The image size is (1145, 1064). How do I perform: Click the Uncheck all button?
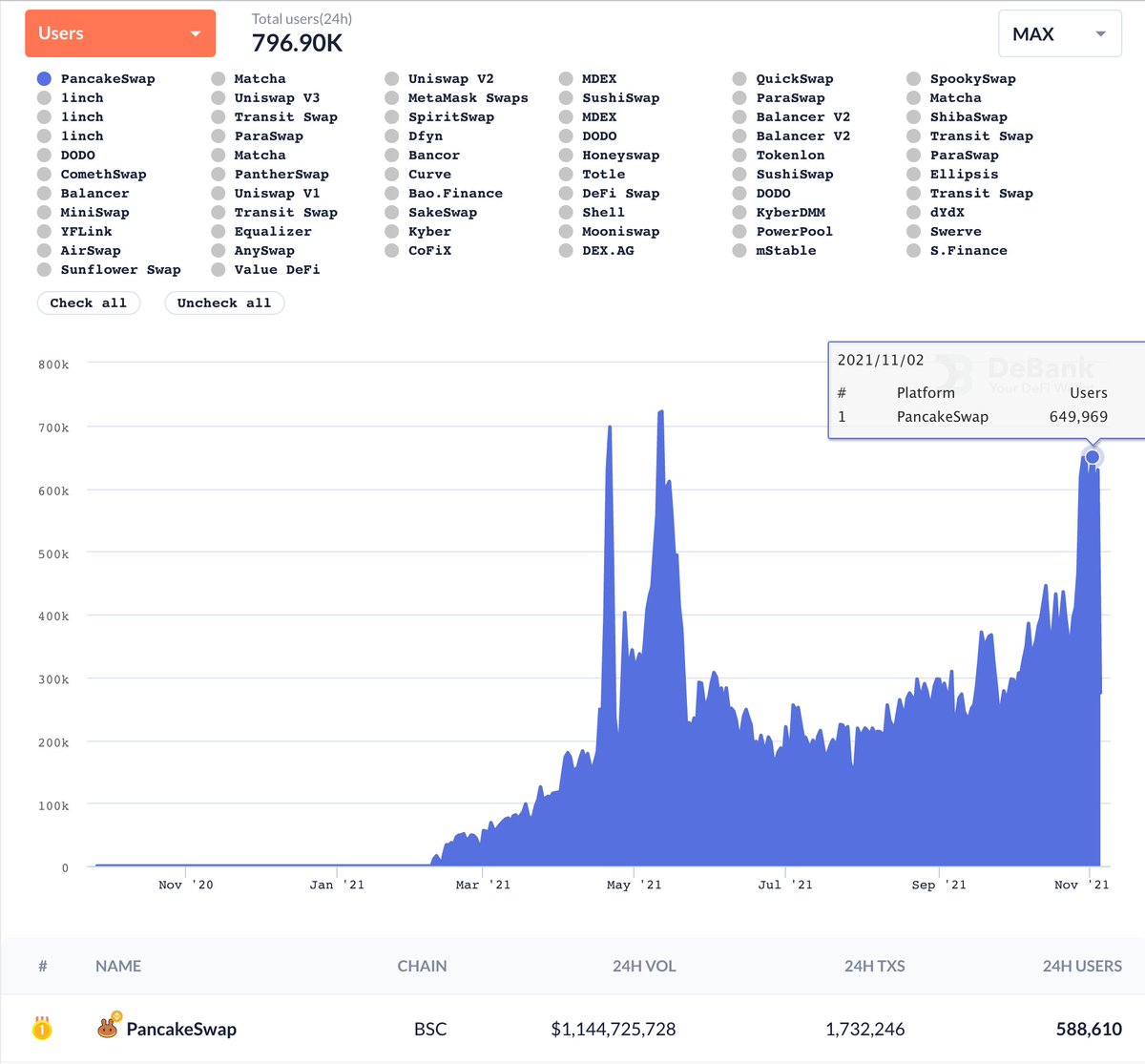click(224, 303)
